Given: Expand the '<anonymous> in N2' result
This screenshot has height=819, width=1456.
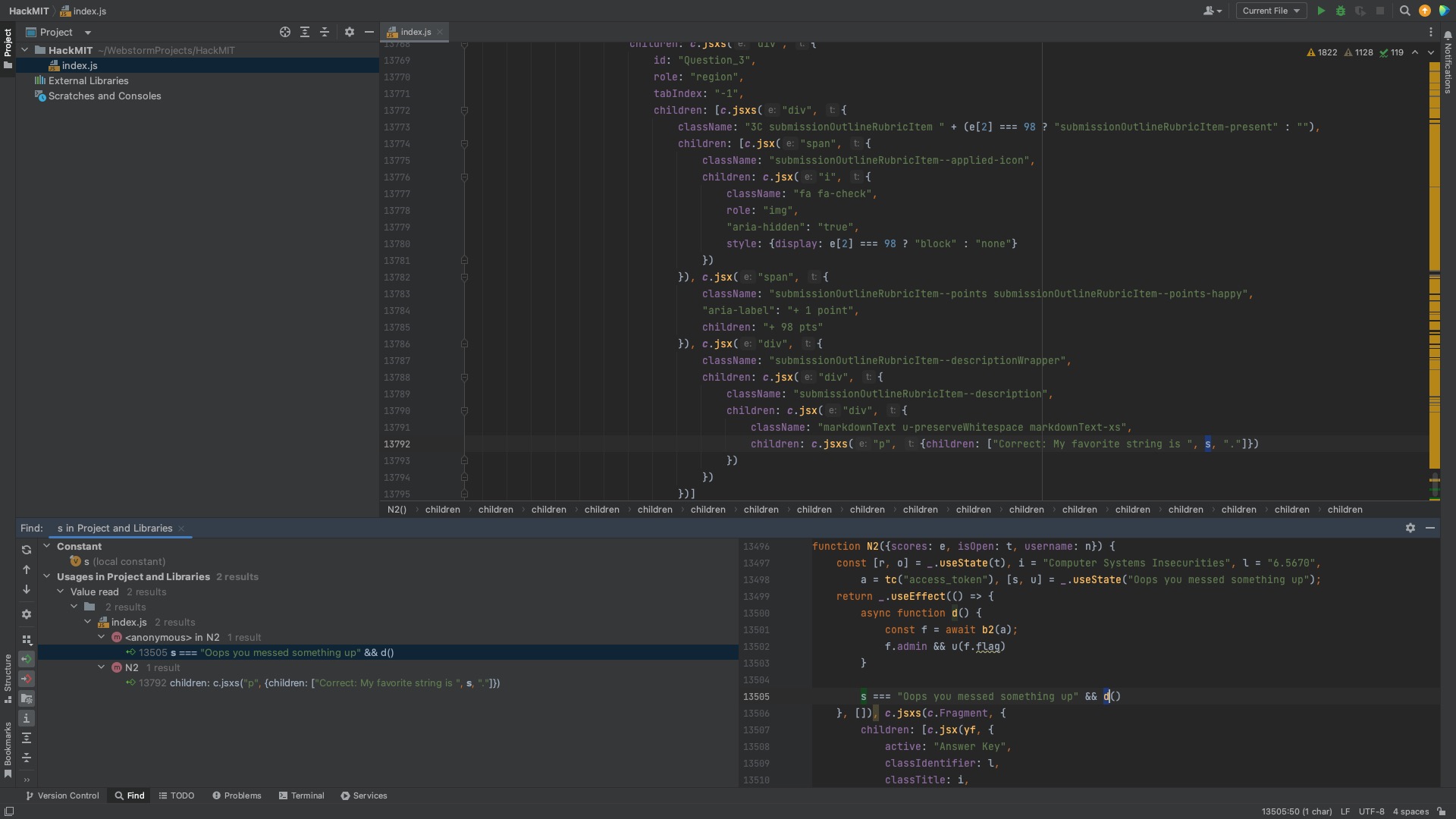Looking at the screenshot, I should coord(99,637).
